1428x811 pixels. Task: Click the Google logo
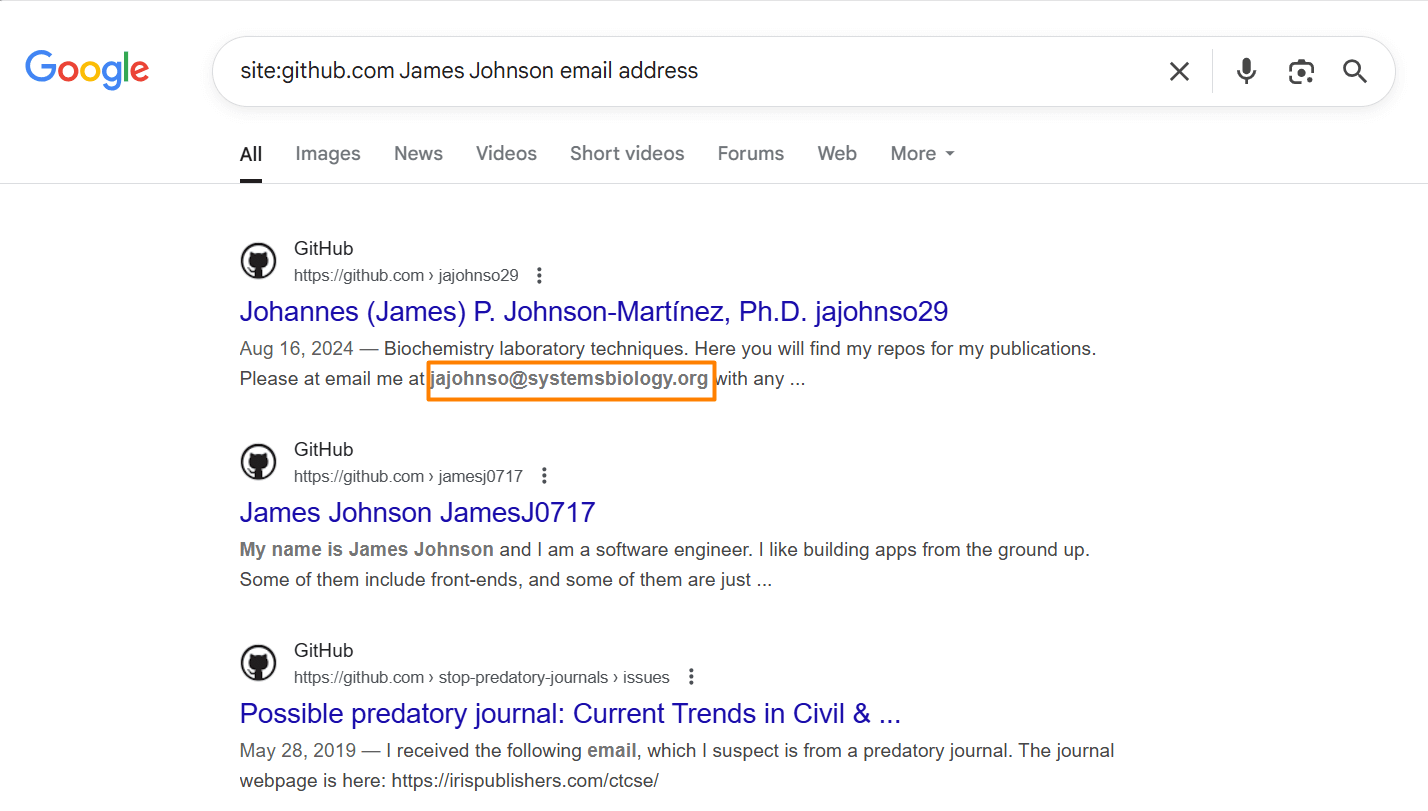pyautogui.click(x=87, y=70)
